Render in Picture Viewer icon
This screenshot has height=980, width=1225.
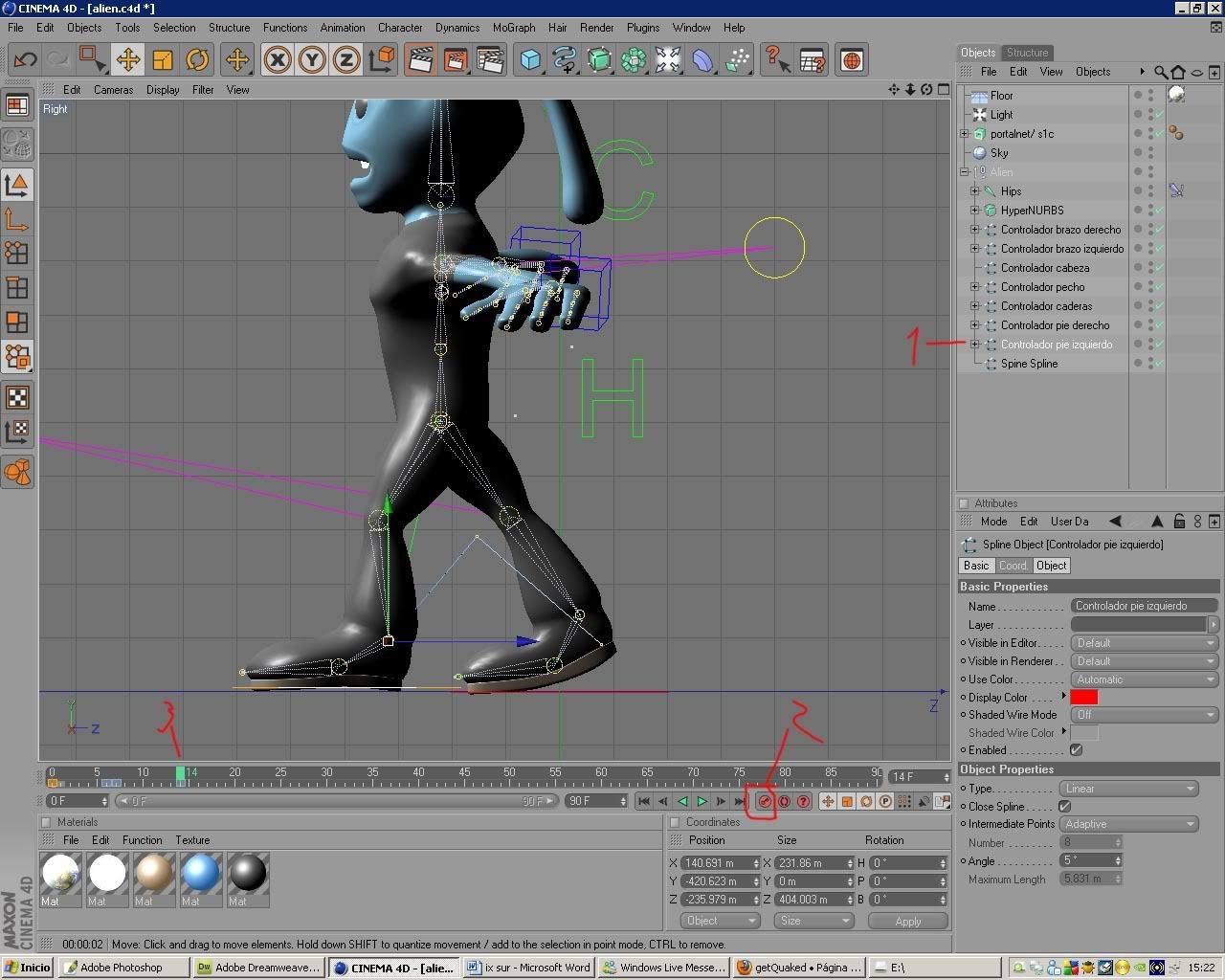coord(456,60)
